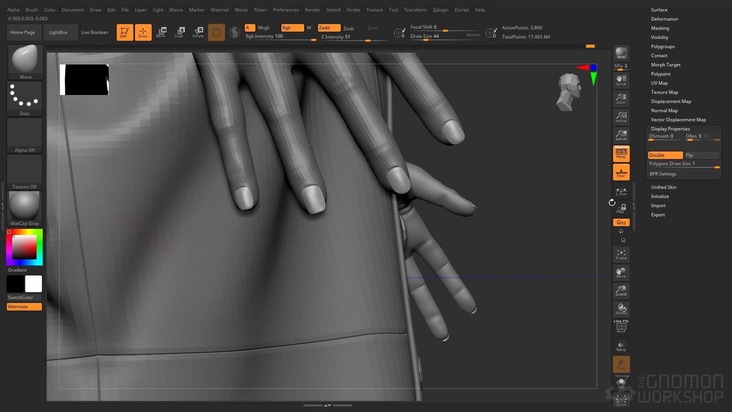Screen dimensions: 732x412
Task: Click the AAHalf icon
Action: [x=621, y=135]
